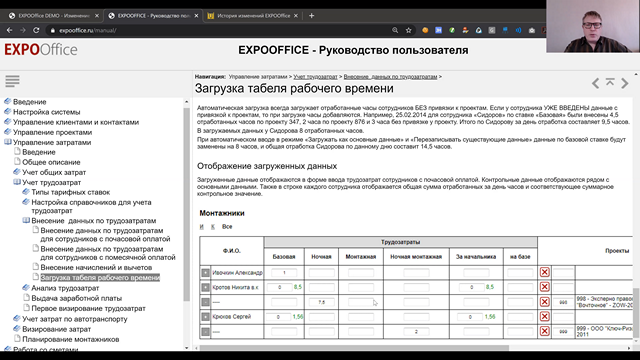
Task: Click the Все filter link
Action: pyautogui.click(x=227, y=227)
